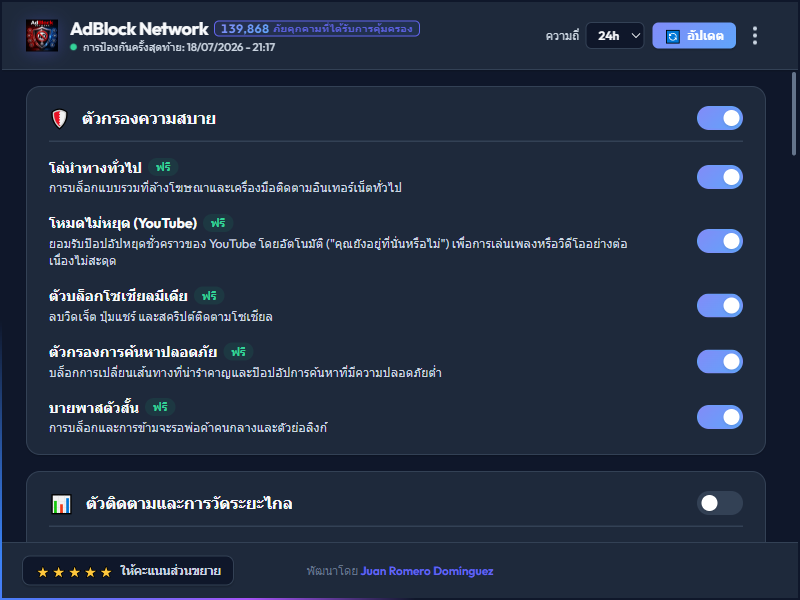
Task: Click the red shield icon beside ตัวกรองความสบาย
Action: [60, 119]
